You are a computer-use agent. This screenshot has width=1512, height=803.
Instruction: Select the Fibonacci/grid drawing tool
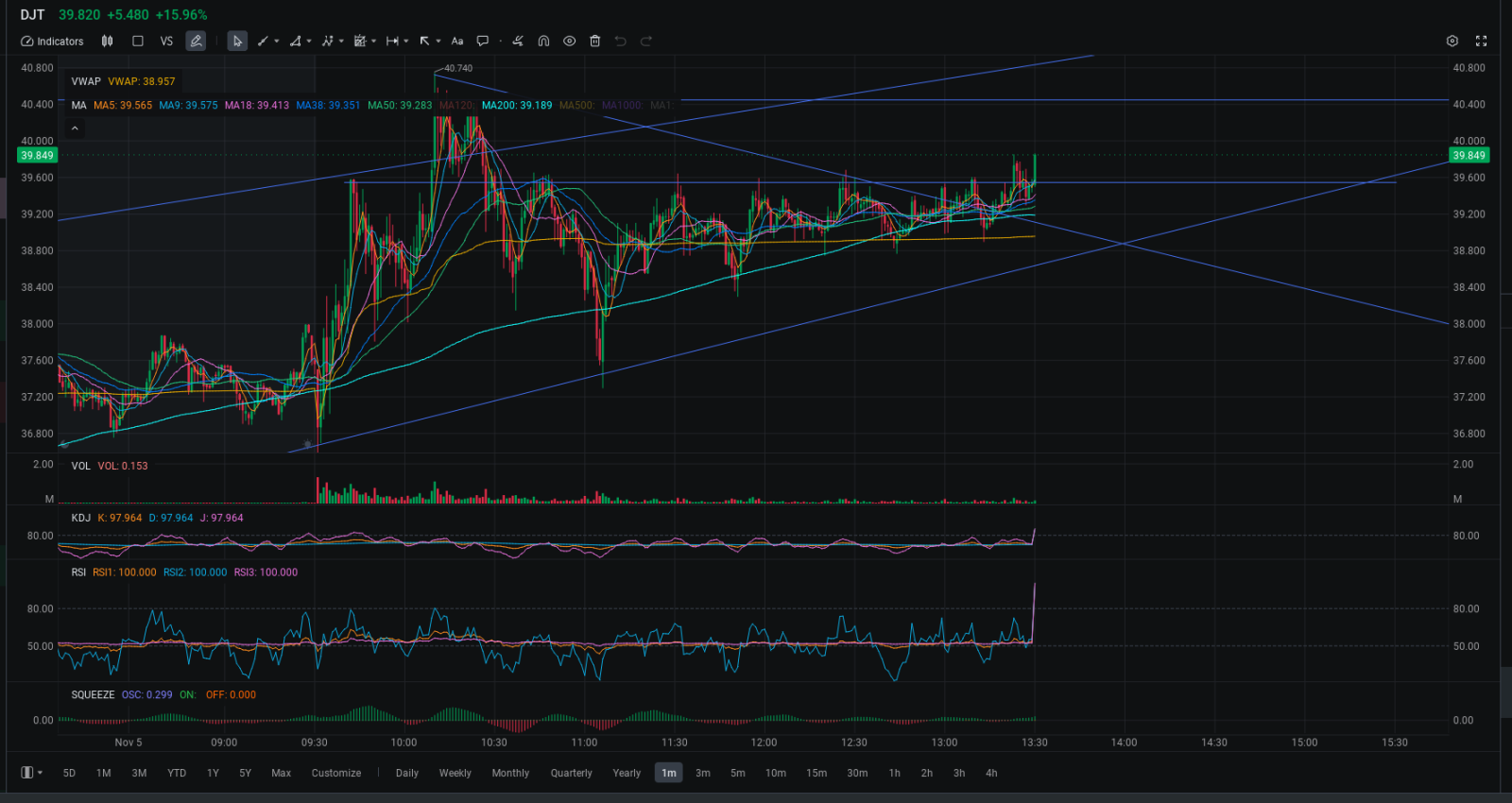tap(359, 42)
